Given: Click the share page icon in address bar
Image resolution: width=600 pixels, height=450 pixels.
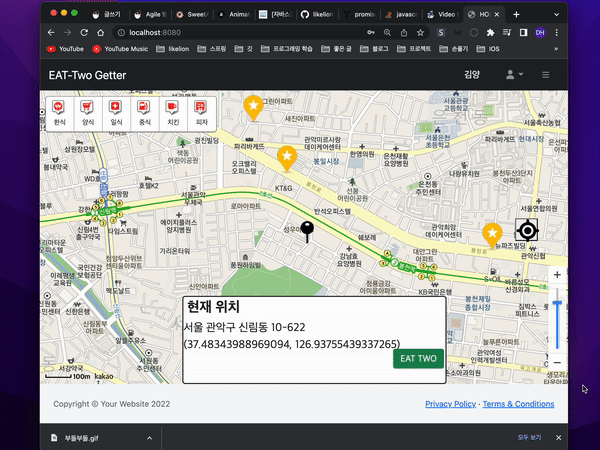Looking at the screenshot, I should [404, 33].
